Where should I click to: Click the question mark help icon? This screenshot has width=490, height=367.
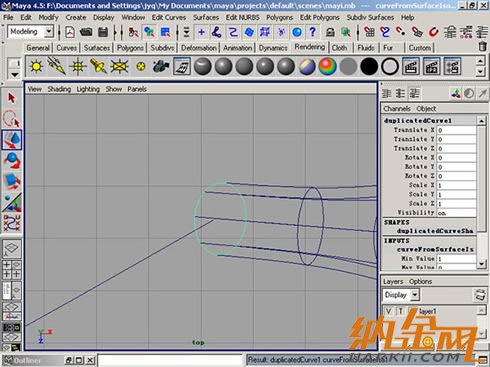pos(313,32)
